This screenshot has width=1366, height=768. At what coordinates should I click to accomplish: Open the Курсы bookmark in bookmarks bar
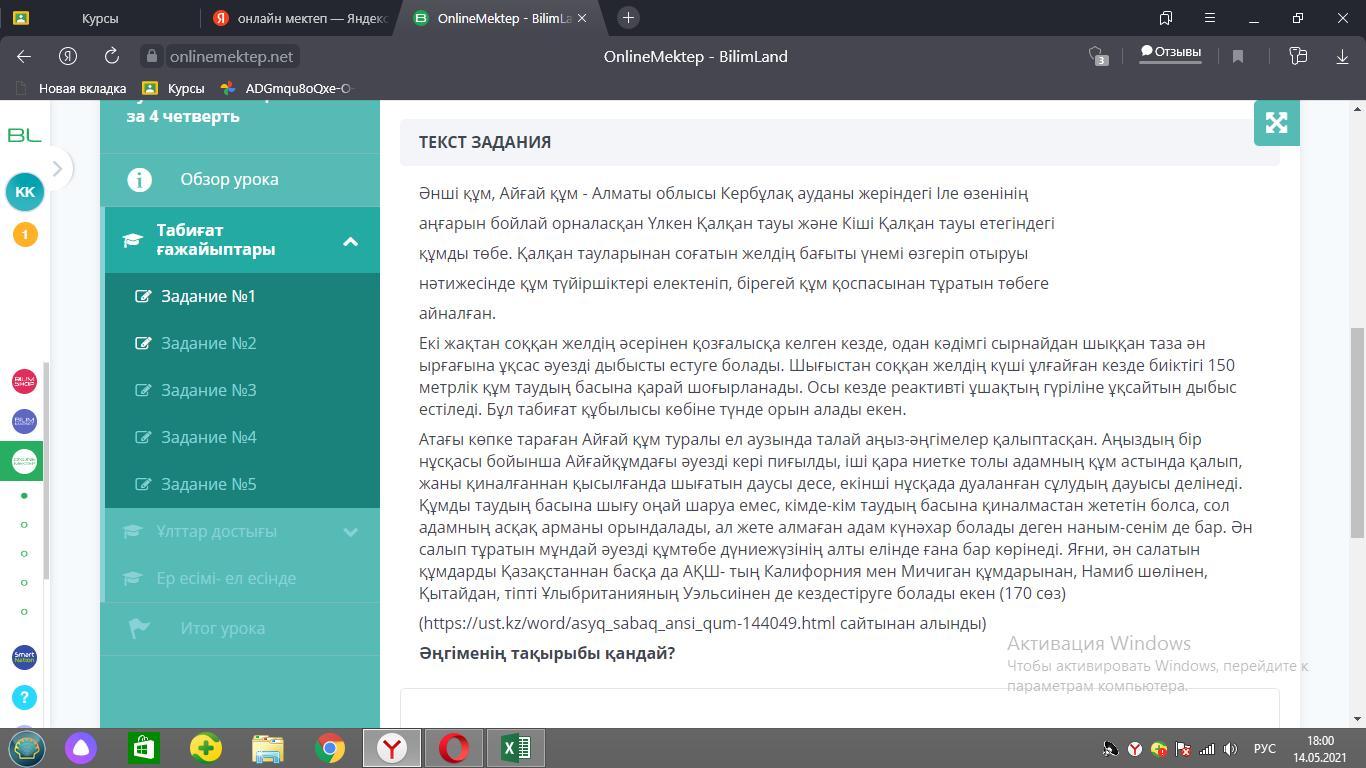tap(175, 88)
